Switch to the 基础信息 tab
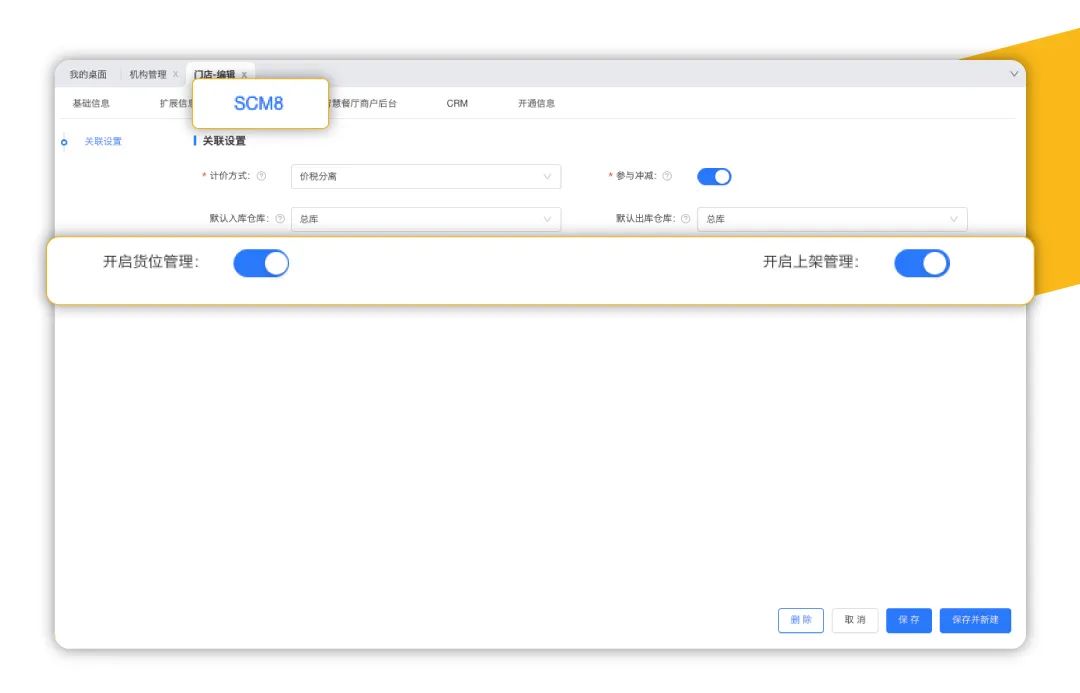 coord(91,103)
